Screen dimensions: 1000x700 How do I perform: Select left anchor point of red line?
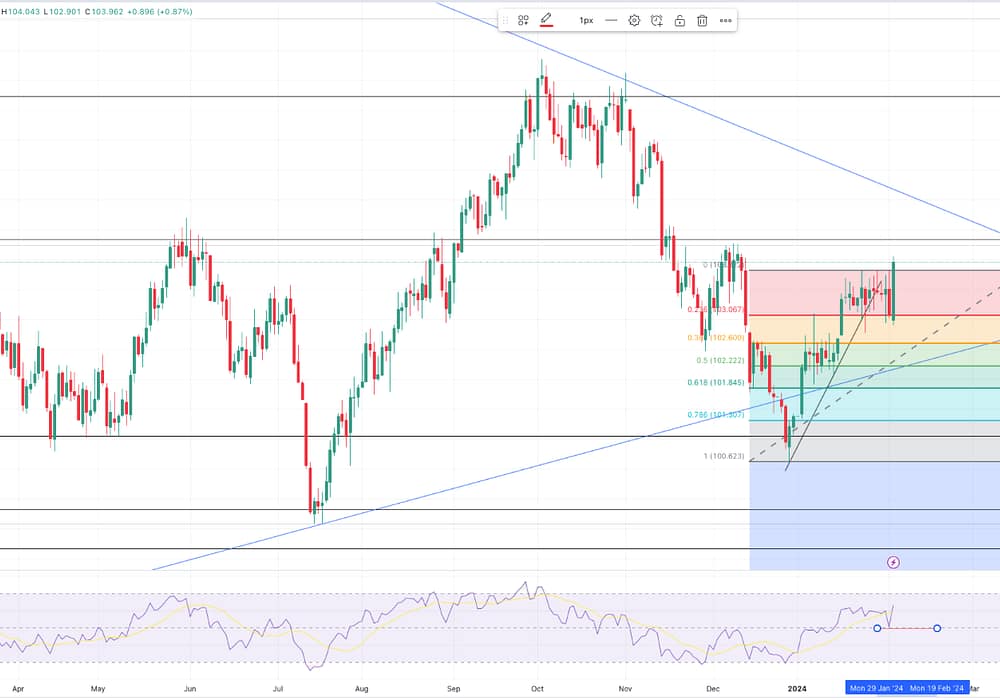coord(877,628)
